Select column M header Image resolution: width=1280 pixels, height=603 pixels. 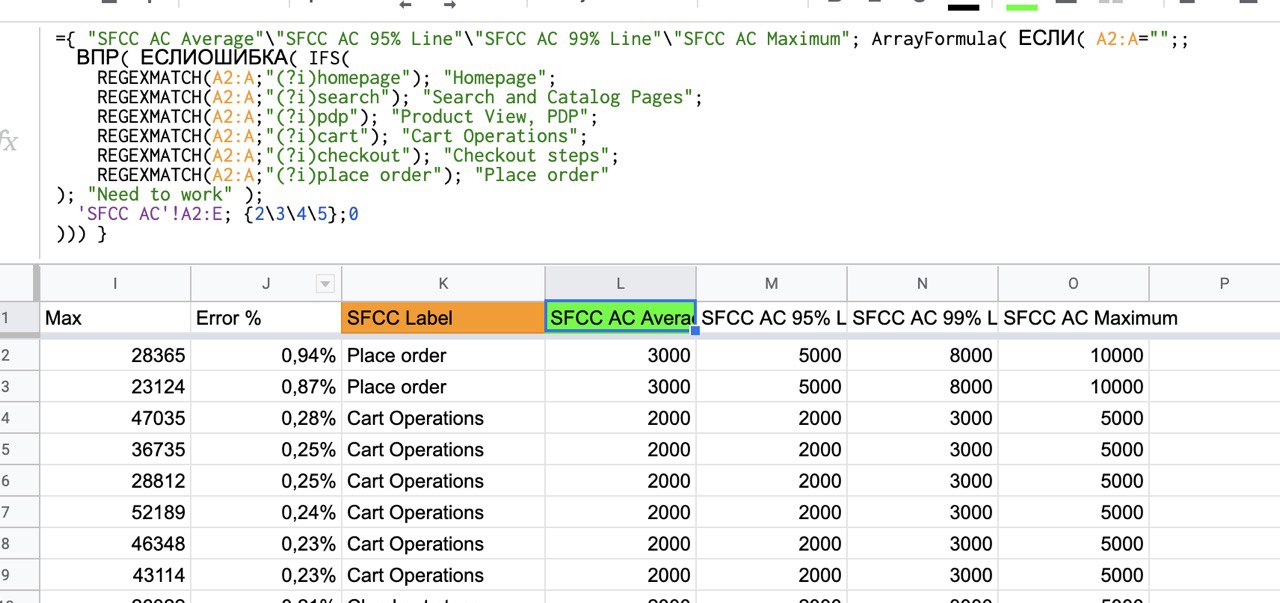[x=771, y=284]
